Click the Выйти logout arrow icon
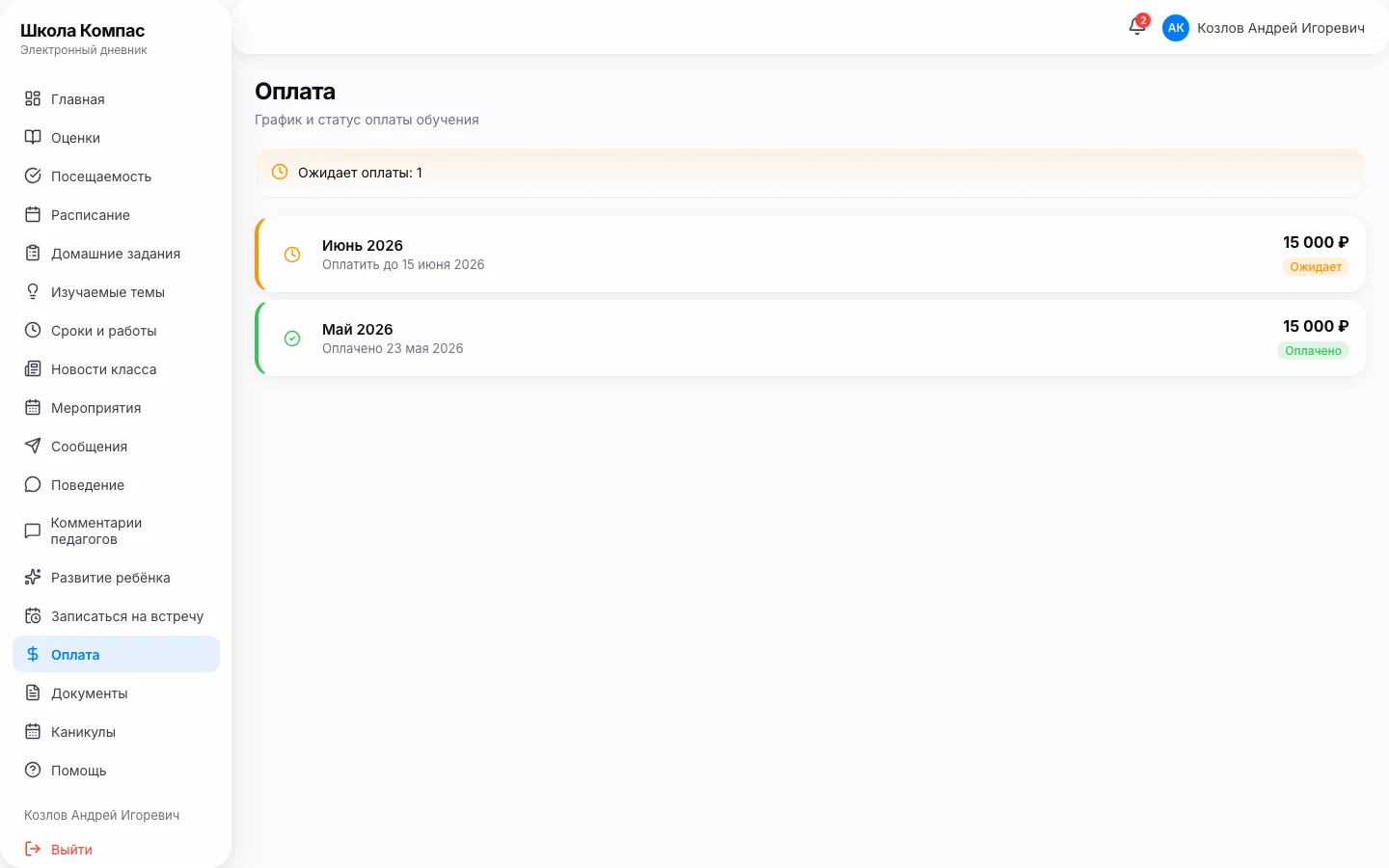This screenshot has width=1389, height=868. pyautogui.click(x=33, y=849)
